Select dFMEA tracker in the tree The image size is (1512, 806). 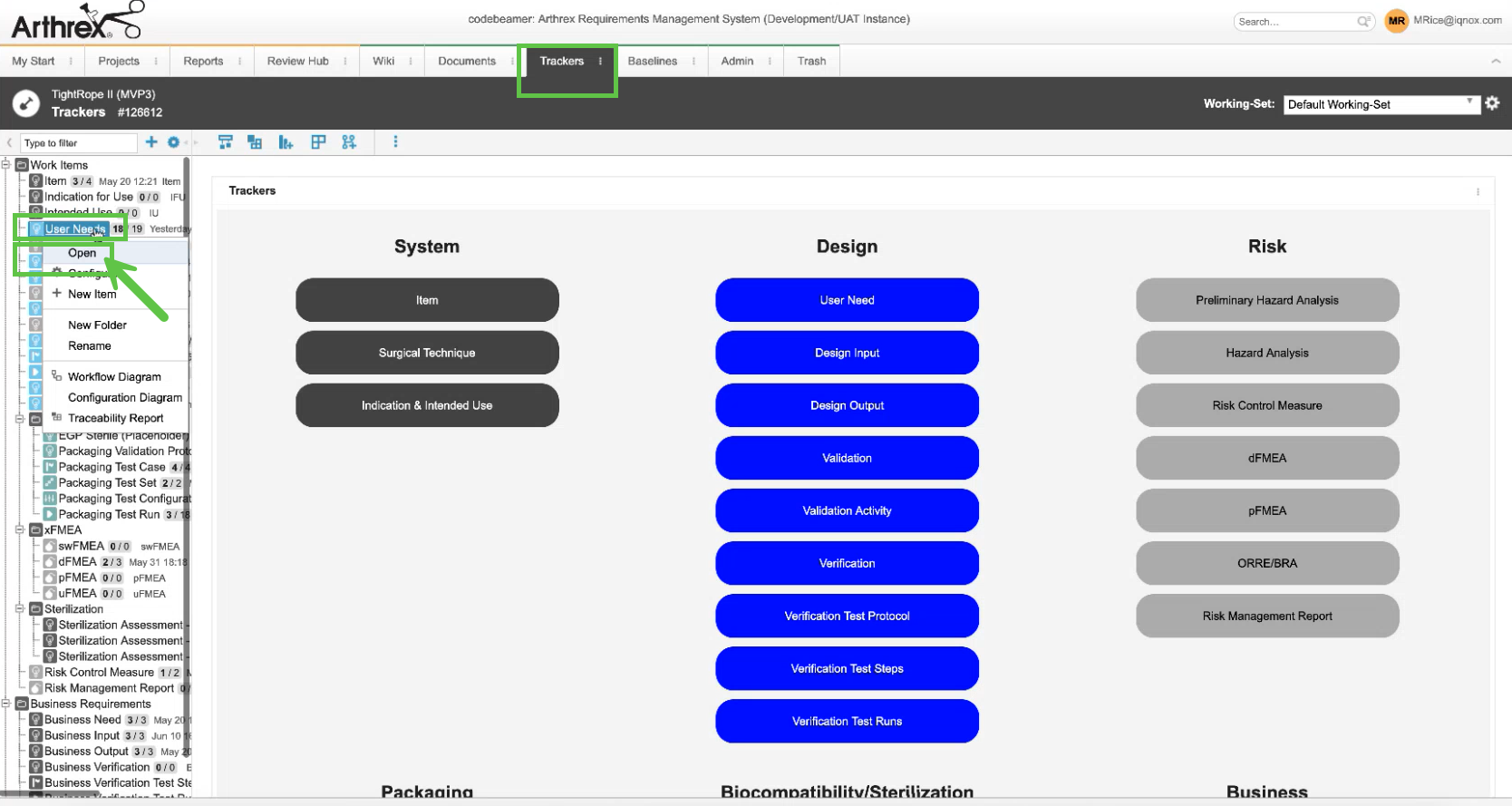pyautogui.click(x=77, y=561)
